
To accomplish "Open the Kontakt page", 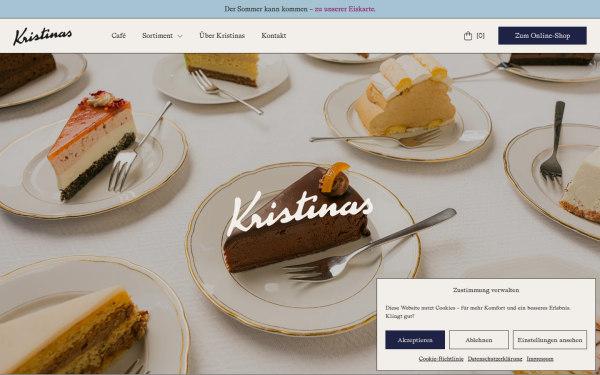I will tap(274, 36).
